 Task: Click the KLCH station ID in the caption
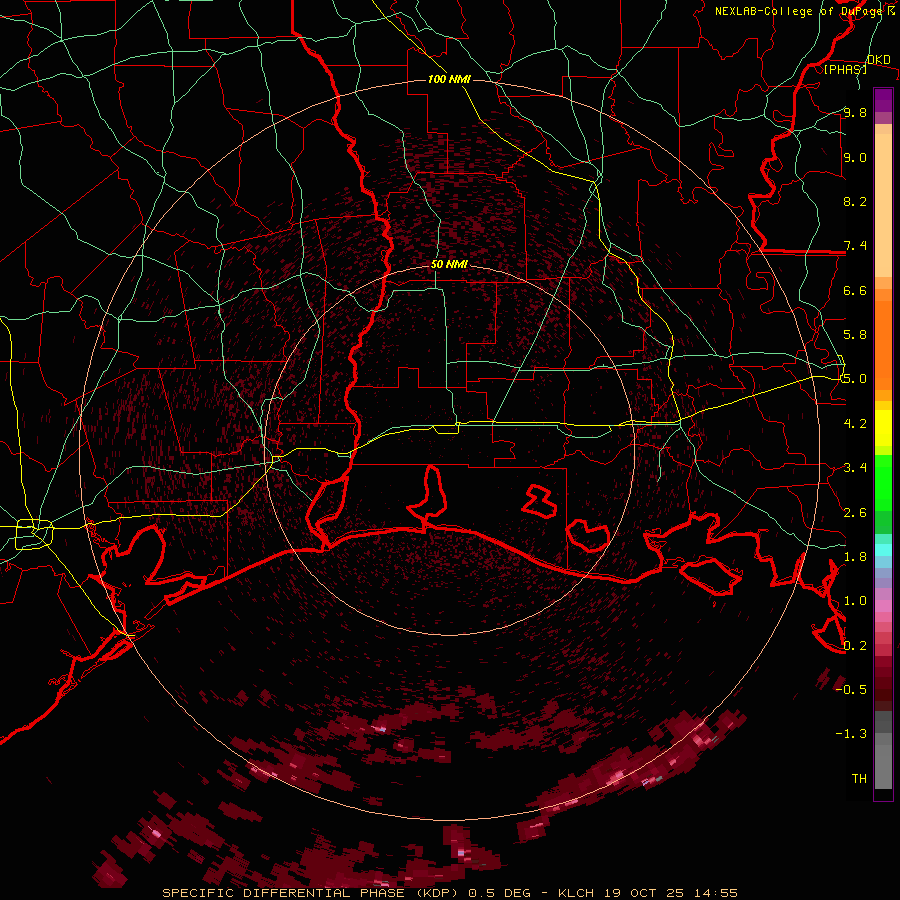coord(577,893)
